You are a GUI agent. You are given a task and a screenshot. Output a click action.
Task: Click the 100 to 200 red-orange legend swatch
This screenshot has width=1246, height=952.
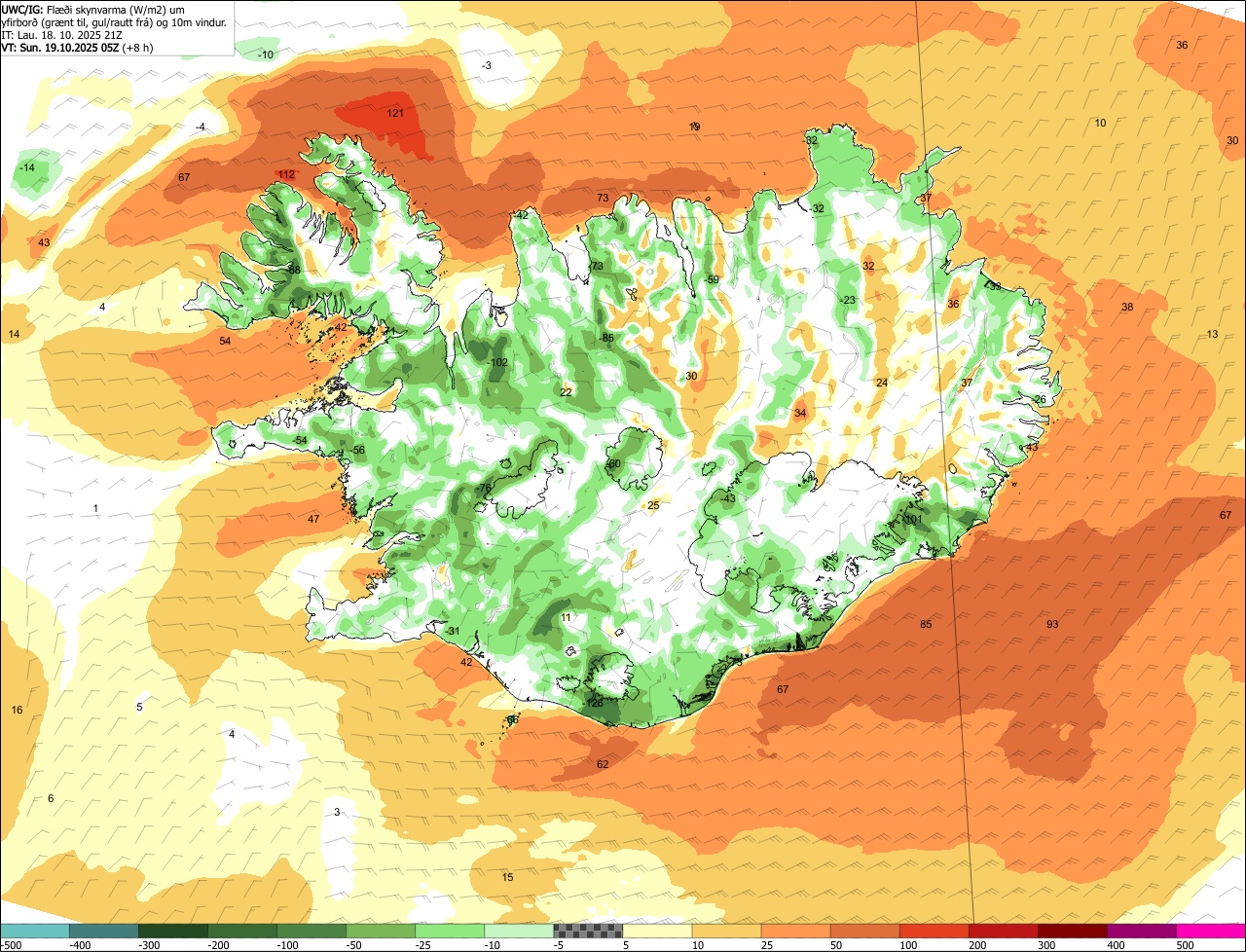click(x=934, y=931)
